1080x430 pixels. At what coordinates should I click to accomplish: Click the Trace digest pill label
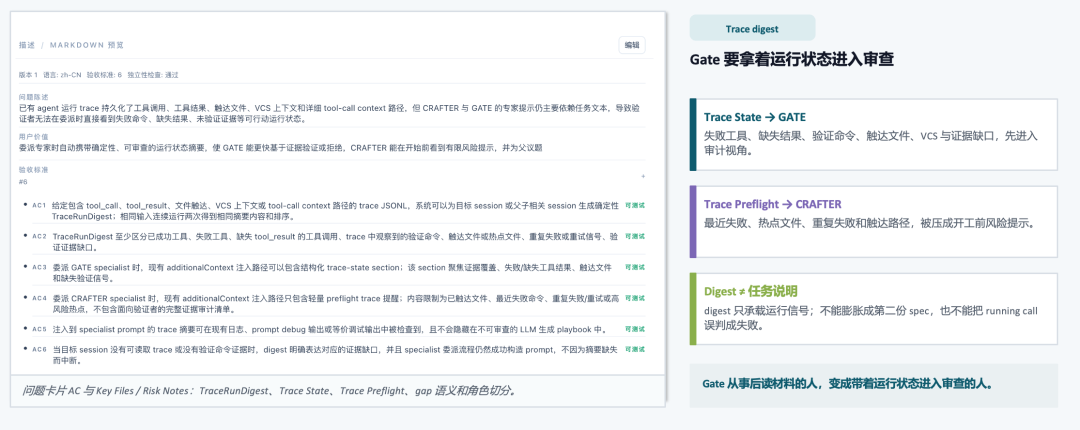(x=752, y=29)
